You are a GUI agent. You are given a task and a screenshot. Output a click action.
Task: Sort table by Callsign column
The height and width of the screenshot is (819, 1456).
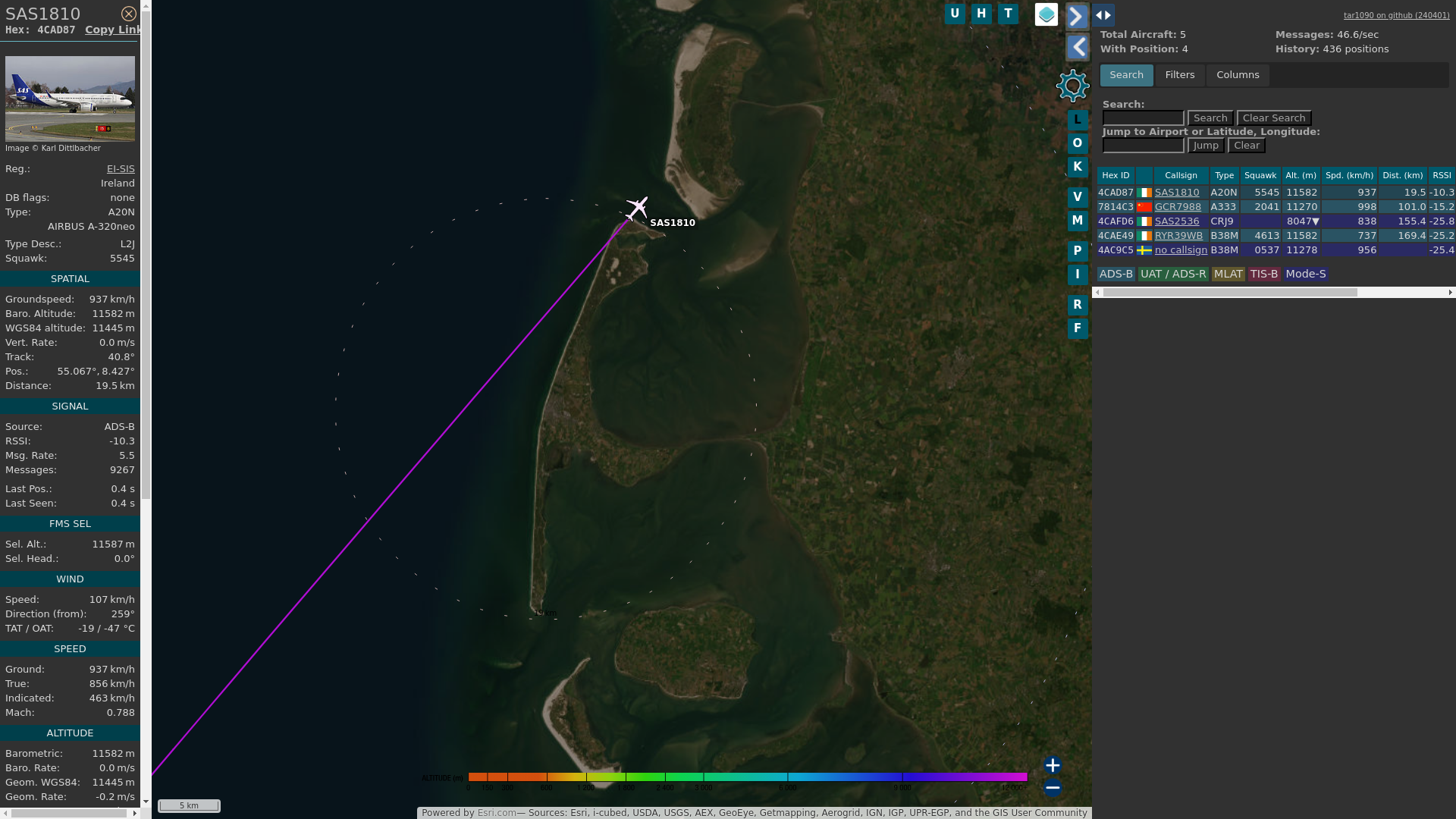[1181, 175]
